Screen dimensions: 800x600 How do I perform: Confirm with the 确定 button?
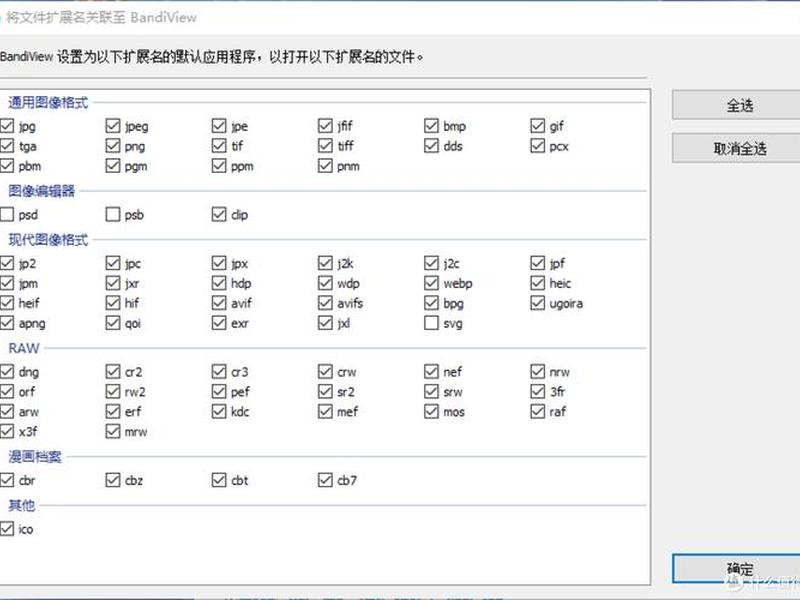coord(736,568)
